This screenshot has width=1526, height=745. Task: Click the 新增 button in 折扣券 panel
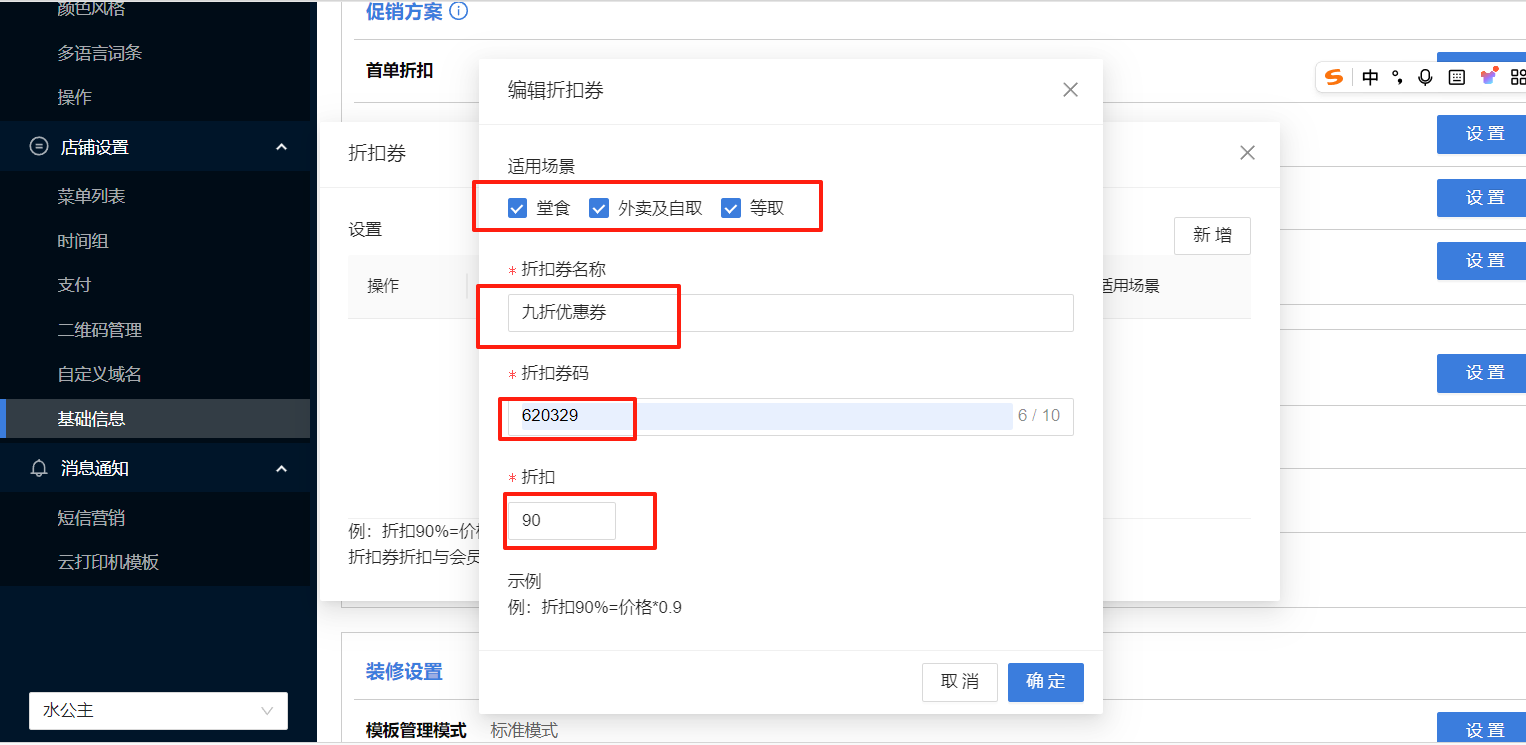pyautogui.click(x=1212, y=236)
